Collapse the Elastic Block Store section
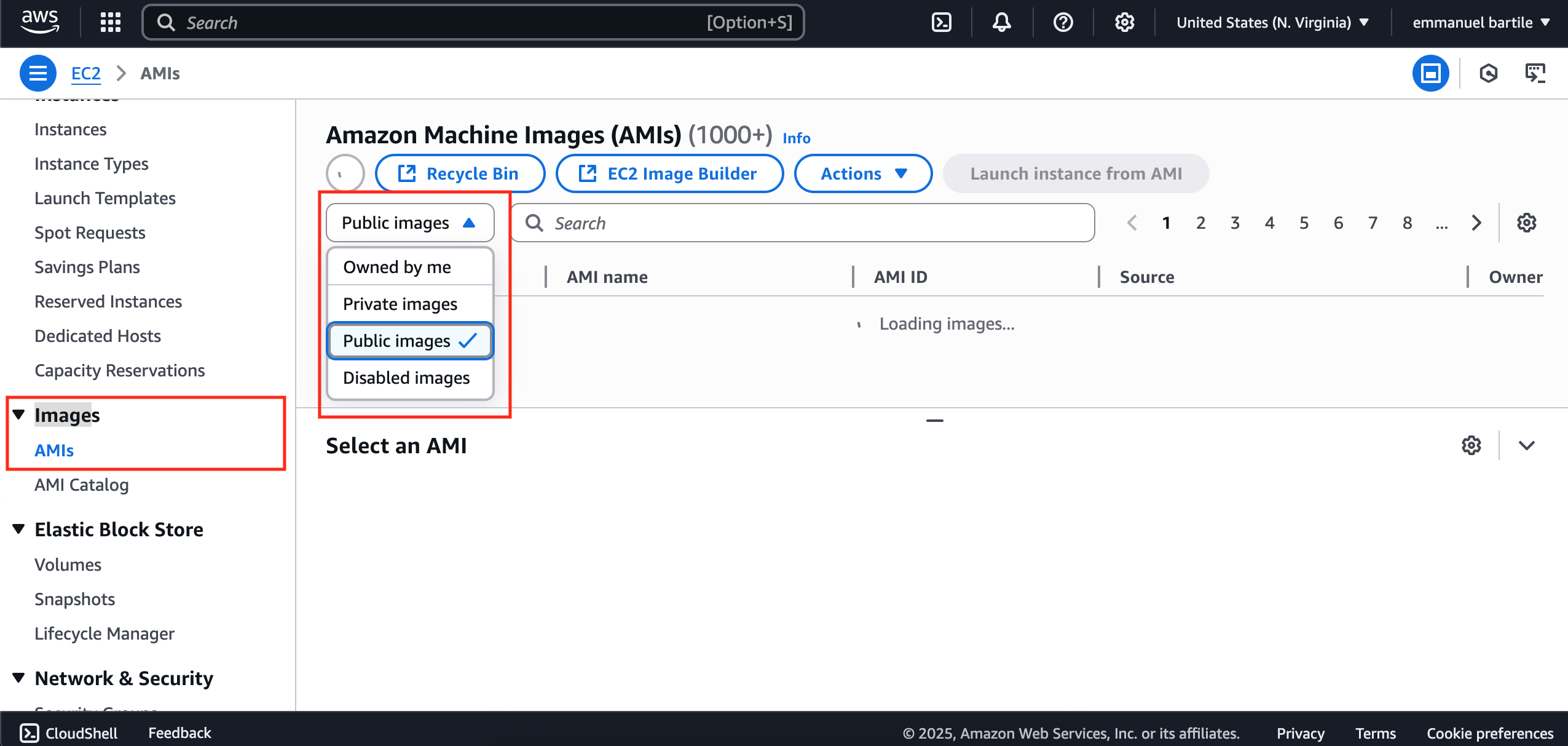Image resolution: width=1568 pixels, height=746 pixels. (x=18, y=529)
